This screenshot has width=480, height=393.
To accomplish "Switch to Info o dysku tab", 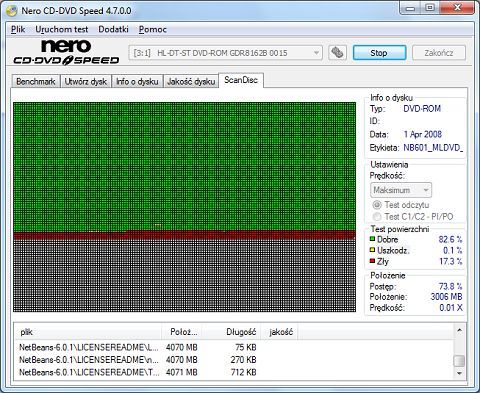I will point(137,81).
